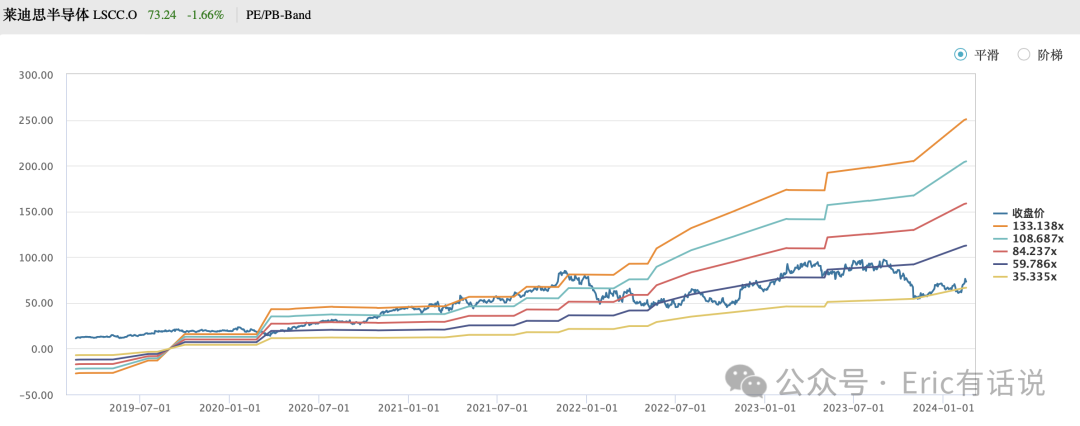Image resolution: width=1080 pixels, height=426 pixels.
Task: Toggle the 84.237x legend series
Action: click(x=1026, y=252)
